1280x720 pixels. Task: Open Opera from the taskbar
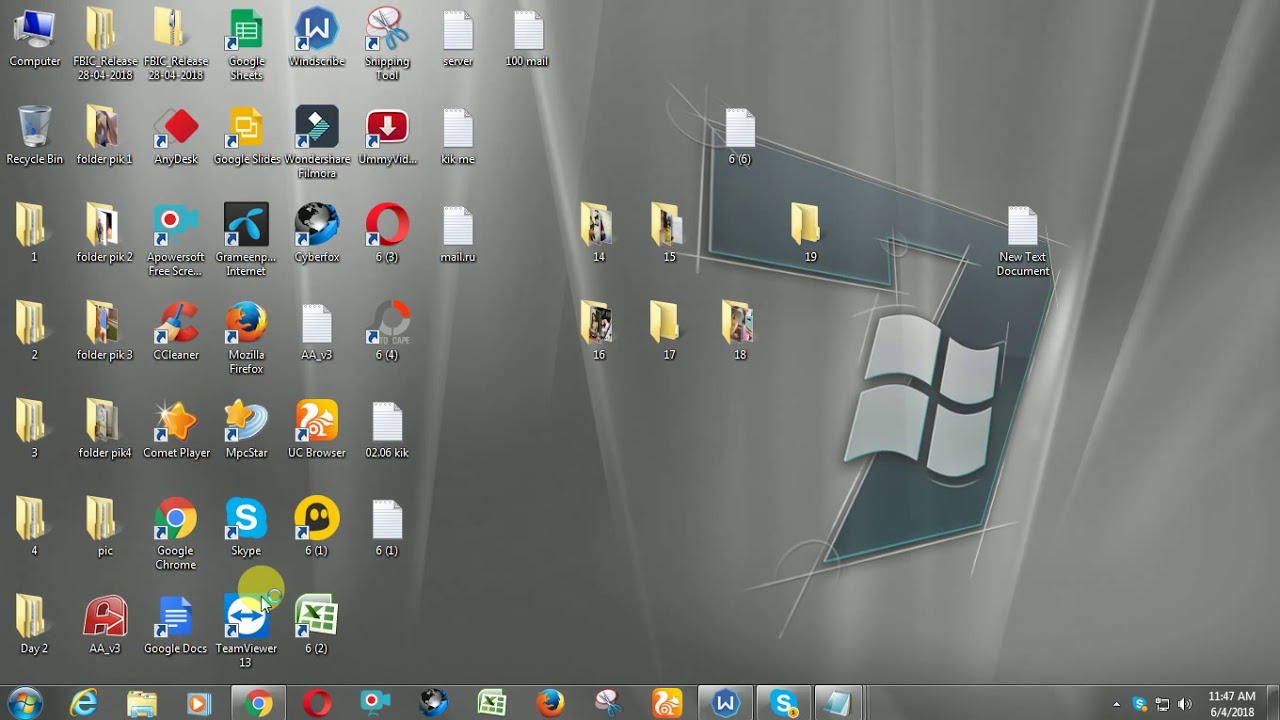(x=317, y=704)
